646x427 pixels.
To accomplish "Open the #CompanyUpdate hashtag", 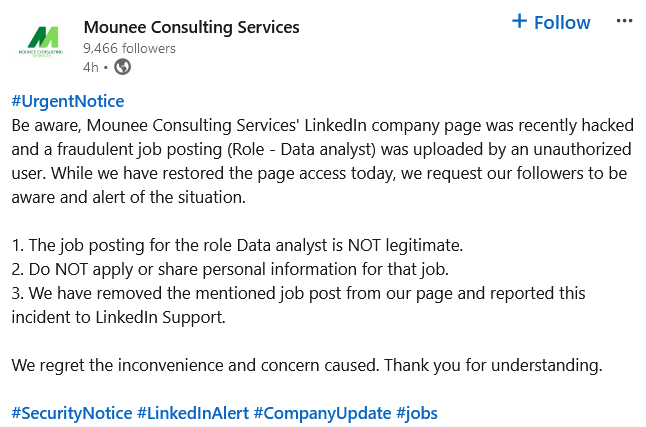I will [x=323, y=413].
